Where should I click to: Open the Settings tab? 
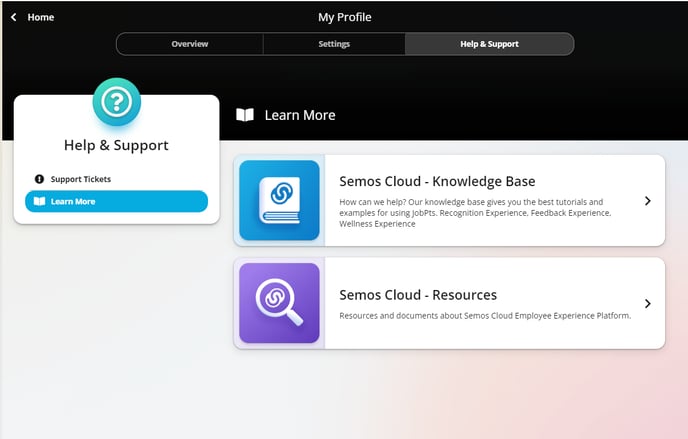tap(334, 44)
